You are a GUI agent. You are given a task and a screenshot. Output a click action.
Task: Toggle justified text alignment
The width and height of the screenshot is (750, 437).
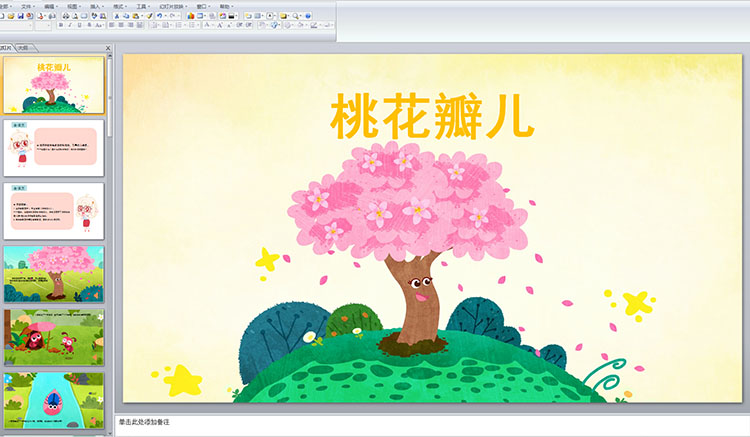tap(140, 25)
